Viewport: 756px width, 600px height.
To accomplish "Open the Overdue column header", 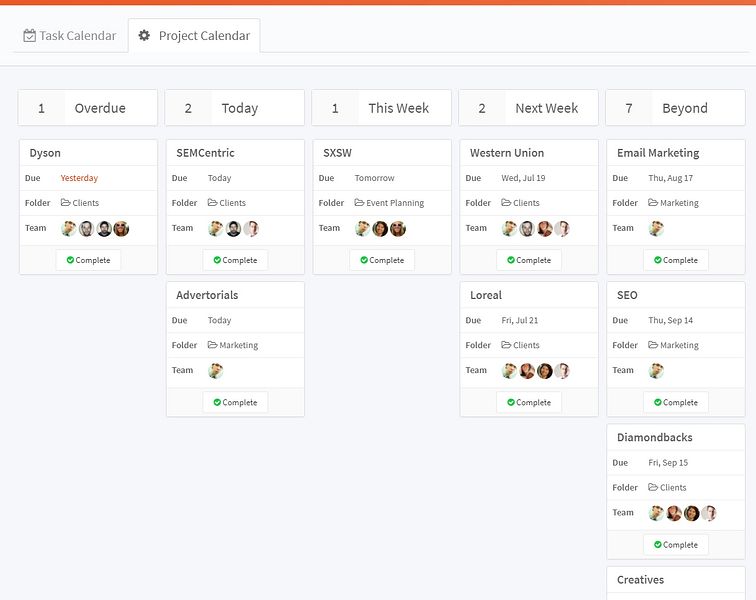I will (x=88, y=108).
